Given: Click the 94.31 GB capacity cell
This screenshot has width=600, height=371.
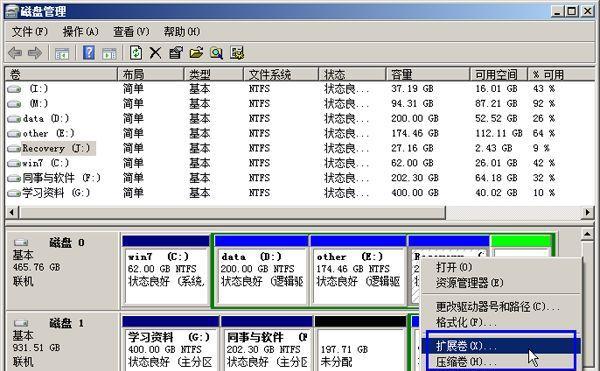Looking at the screenshot, I should [412, 104].
